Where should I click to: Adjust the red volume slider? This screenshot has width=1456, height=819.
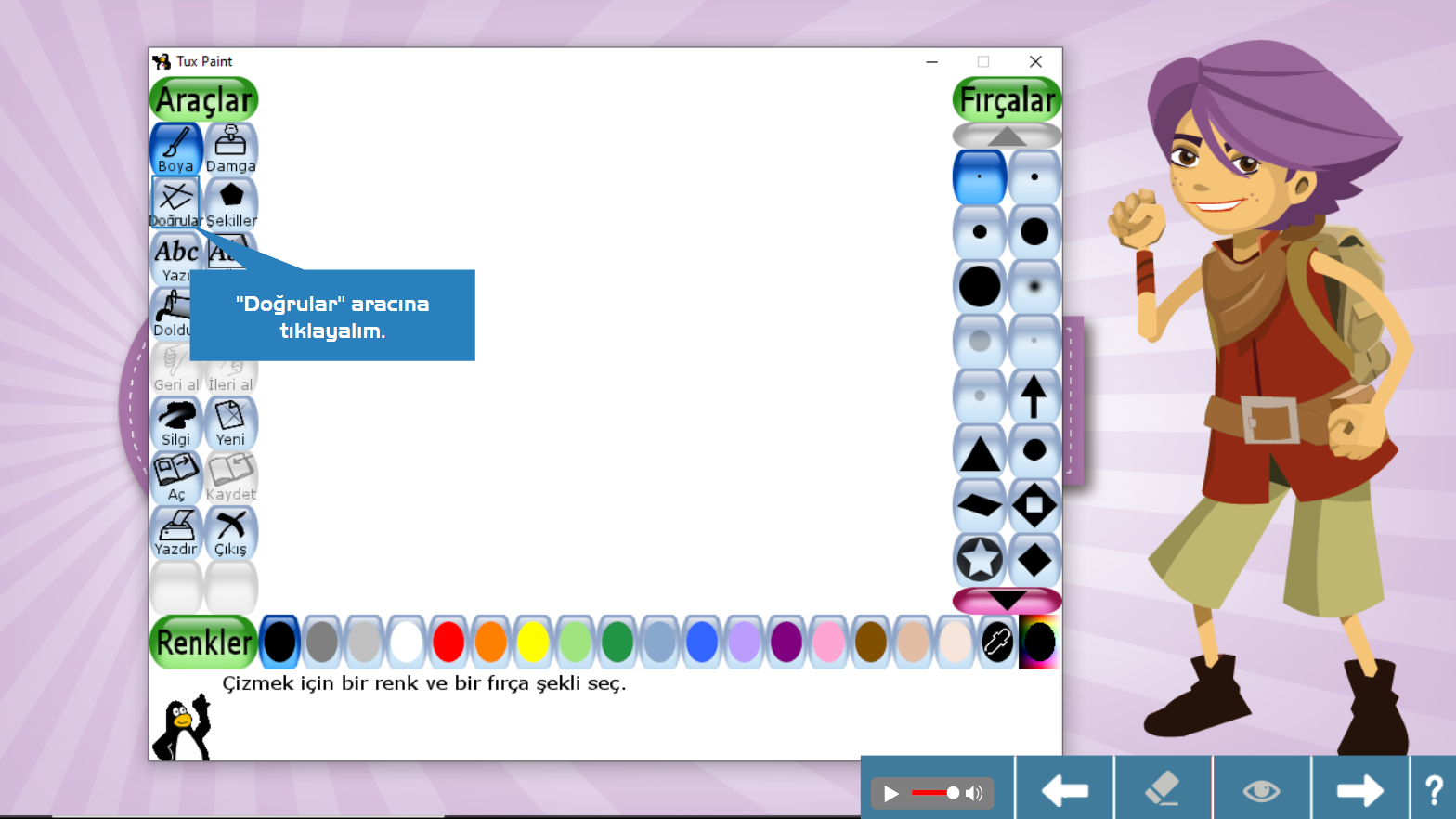pyautogui.click(x=935, y=793)
